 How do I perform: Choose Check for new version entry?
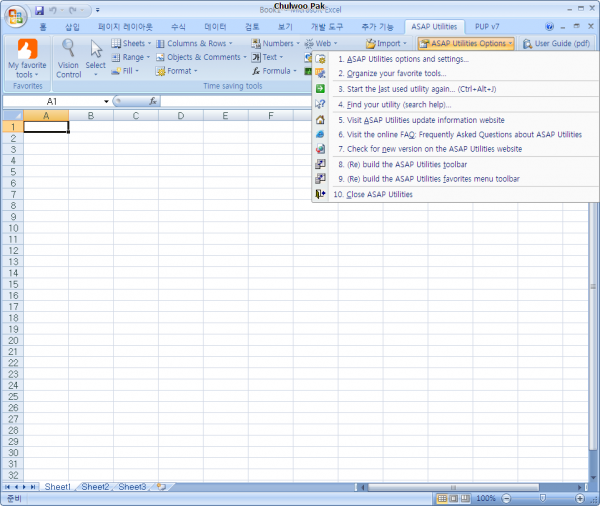(455, 149)
